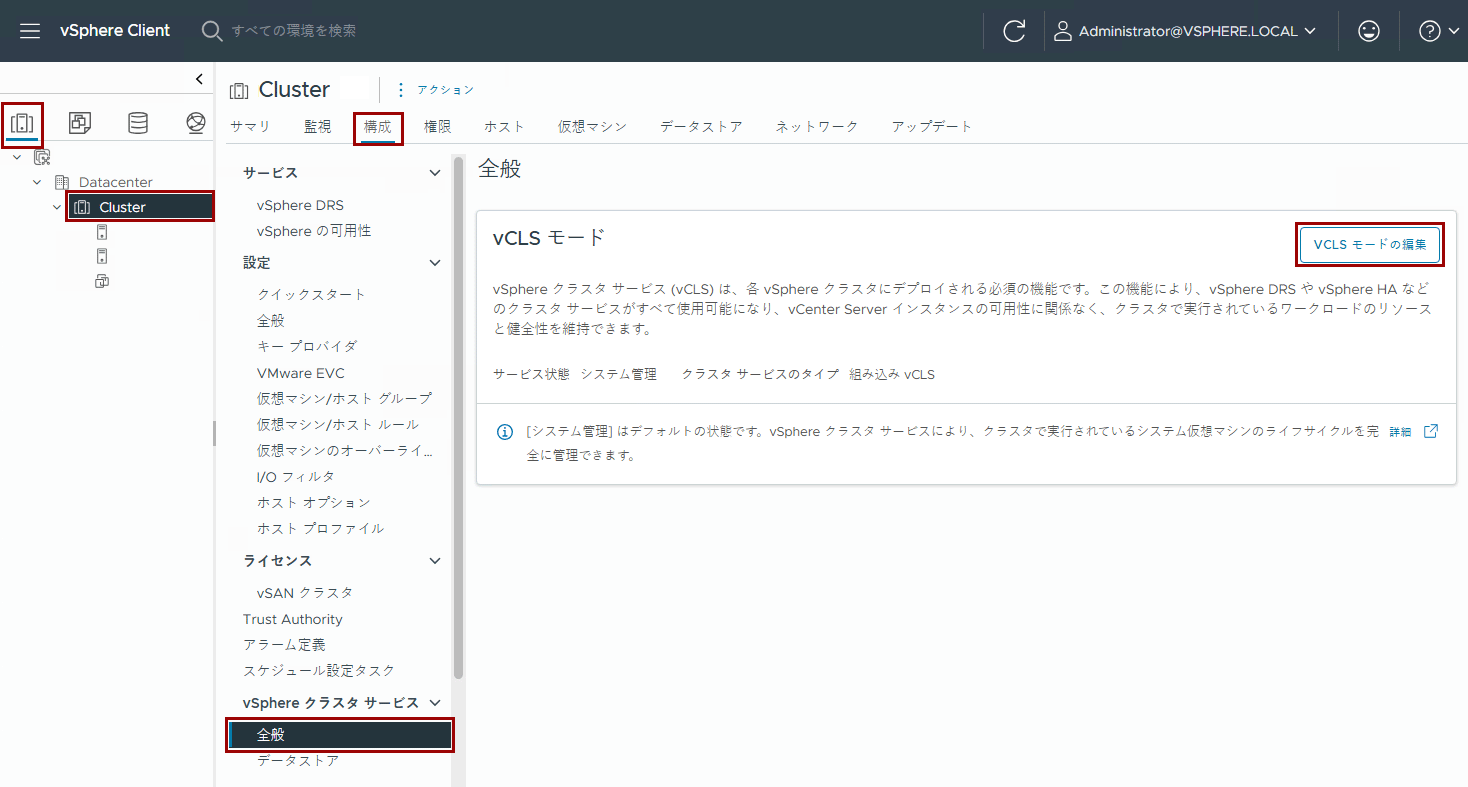Open vSAN クラスタ license settings

pos(305,592)
